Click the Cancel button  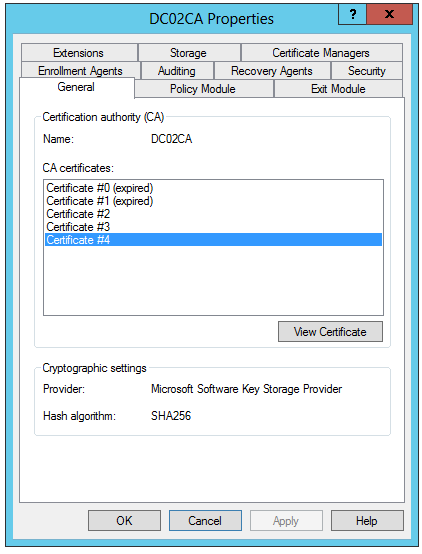205,520
